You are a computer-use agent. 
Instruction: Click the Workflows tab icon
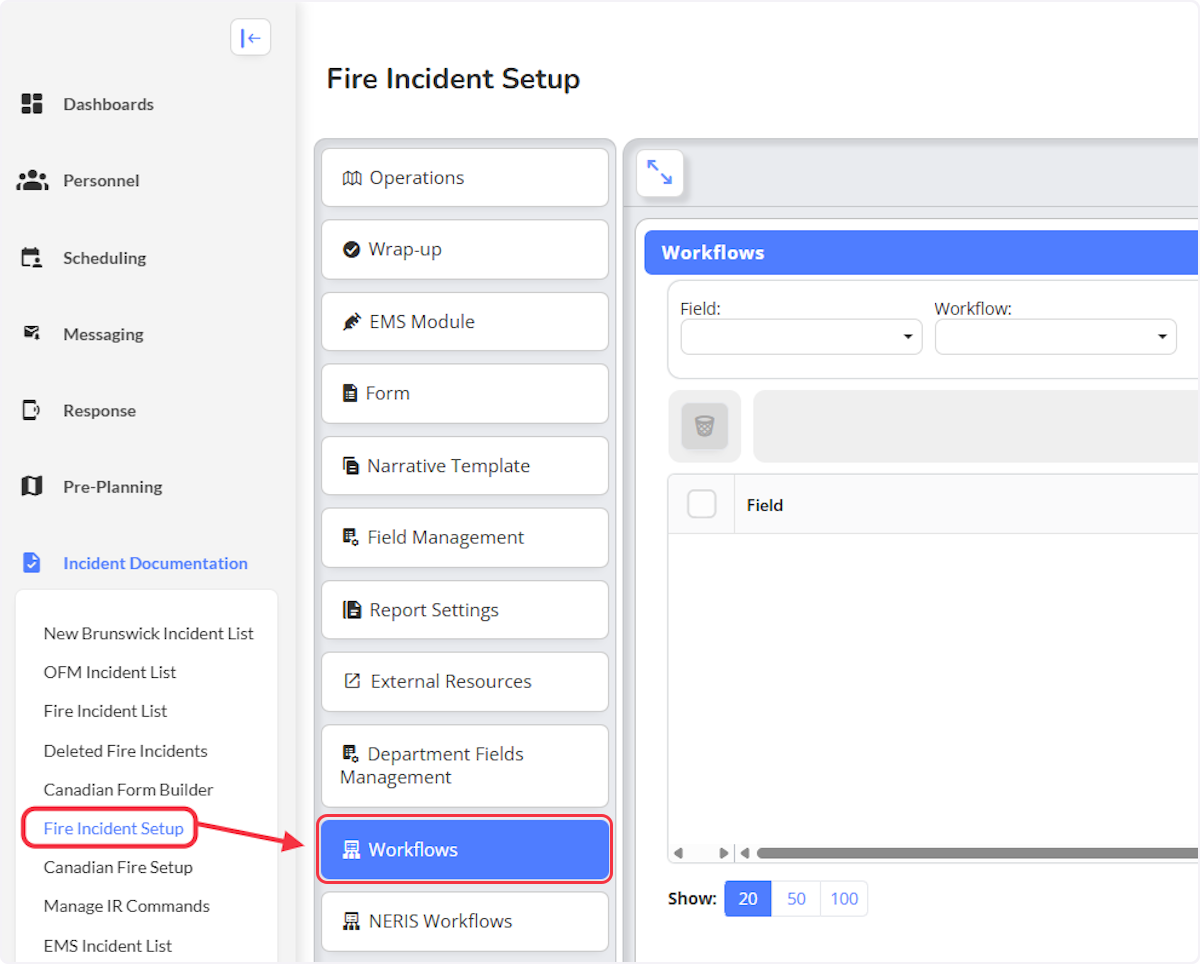351,850
